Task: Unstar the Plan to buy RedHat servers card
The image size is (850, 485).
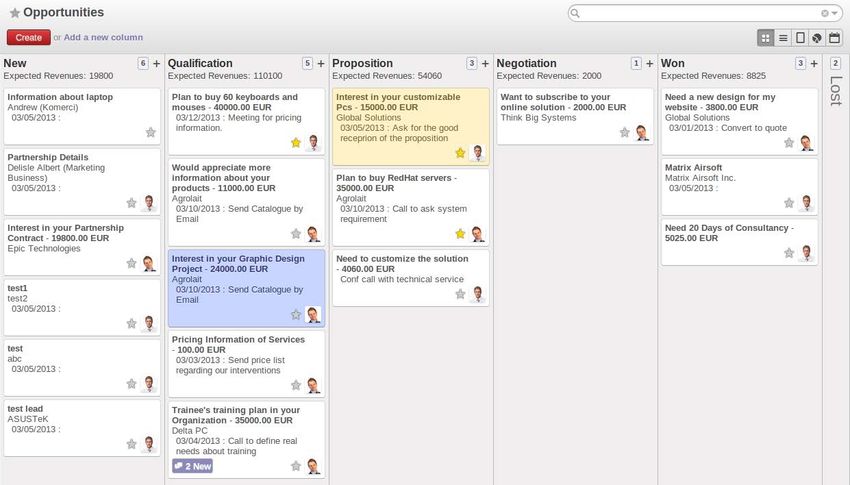Action: [x=460, y=234]
